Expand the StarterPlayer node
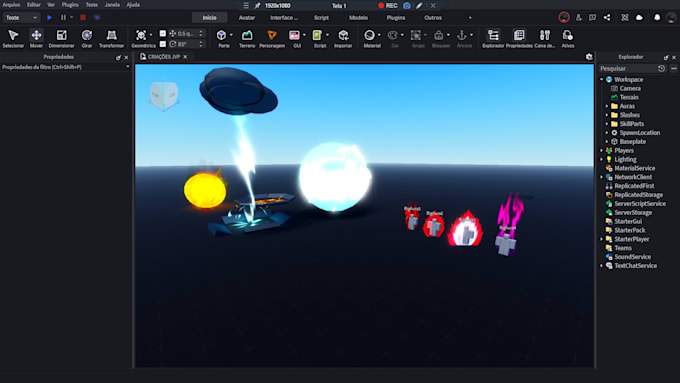 tap(602, 239)
